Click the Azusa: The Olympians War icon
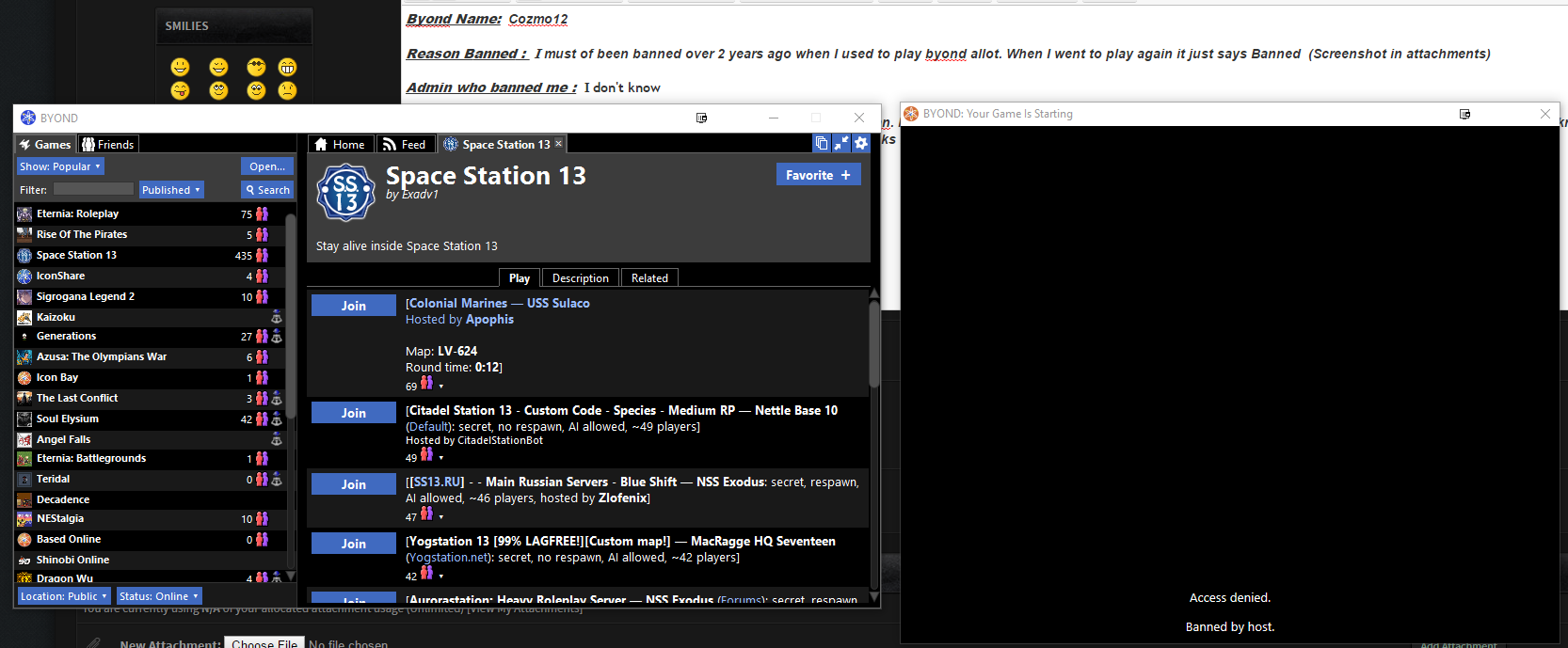Viewport: 1568px width, 648px height. pos(24,357)
